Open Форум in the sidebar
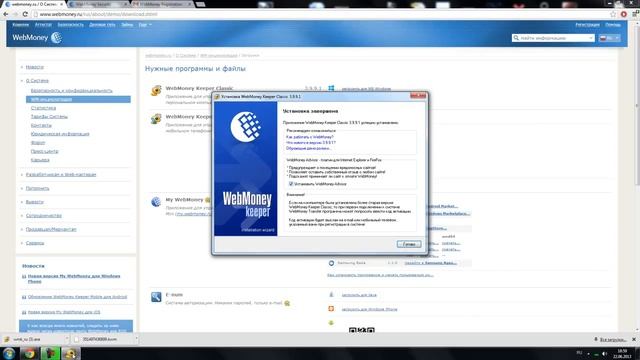Screen dimensions: 640x360 coord(38,143)
